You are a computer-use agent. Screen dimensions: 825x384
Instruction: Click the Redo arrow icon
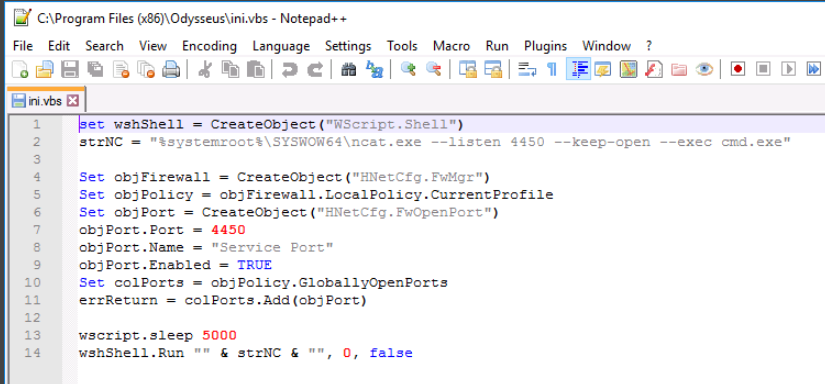click(x=315, y=69)
